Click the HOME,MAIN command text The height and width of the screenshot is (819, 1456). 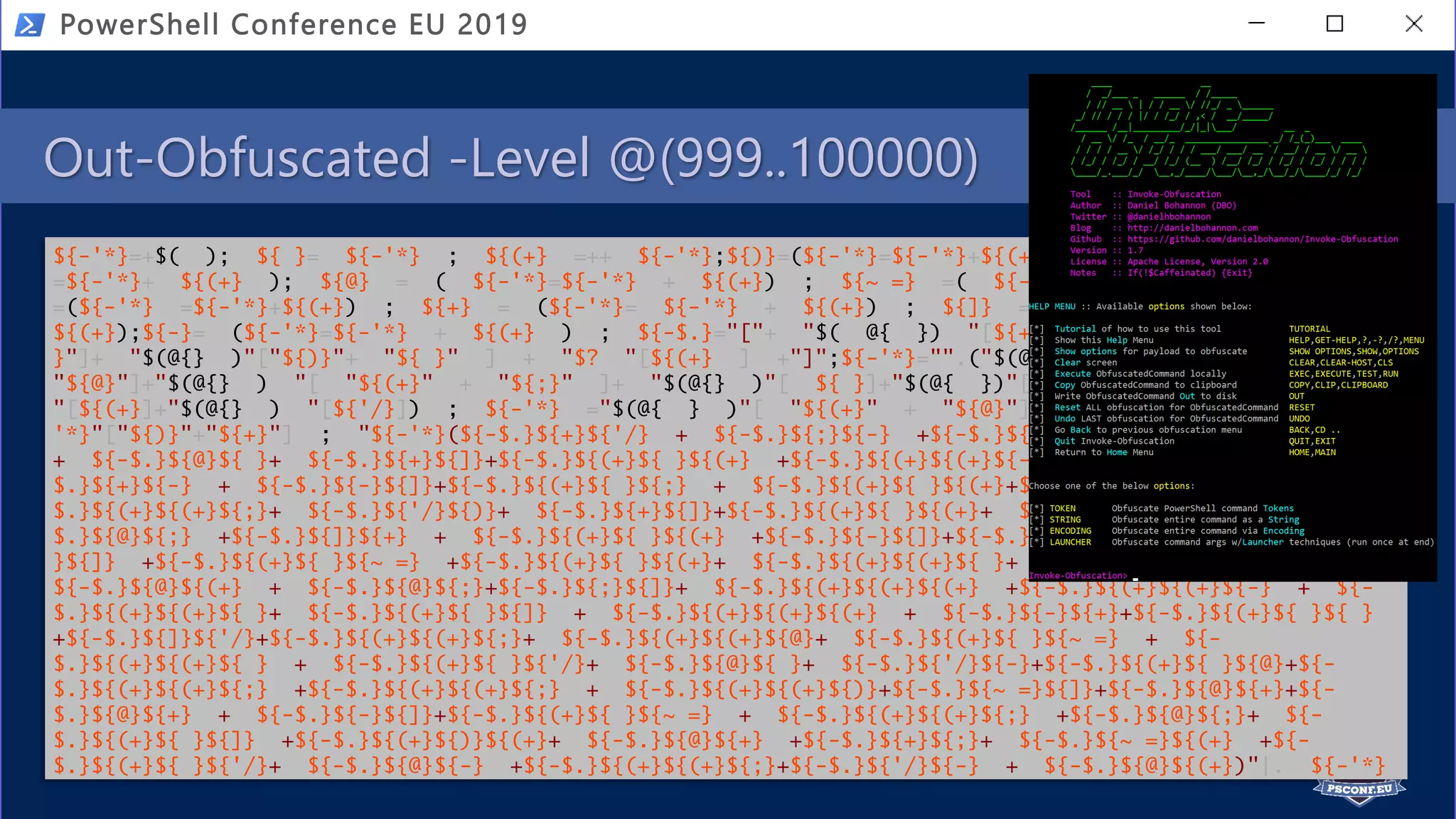1312,453
